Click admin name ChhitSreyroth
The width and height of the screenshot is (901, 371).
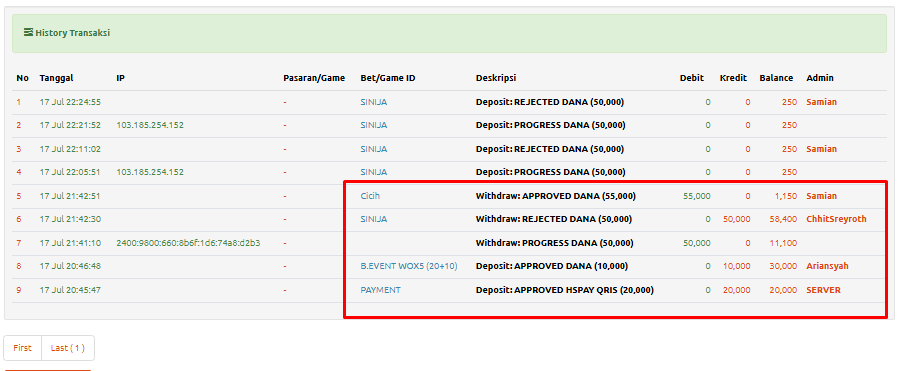pos(836,219)
